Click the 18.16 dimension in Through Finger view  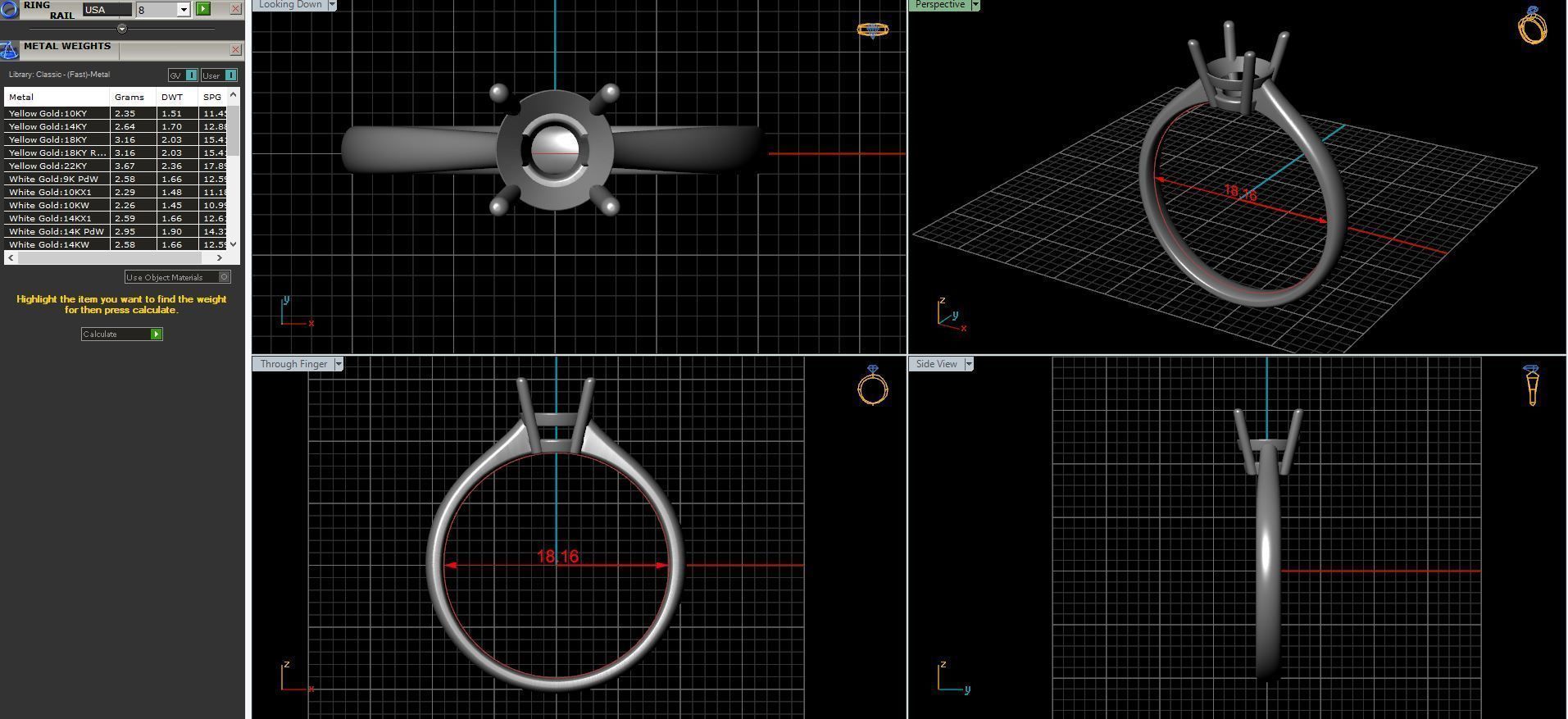pyautogui.click(x=557, y=556)
